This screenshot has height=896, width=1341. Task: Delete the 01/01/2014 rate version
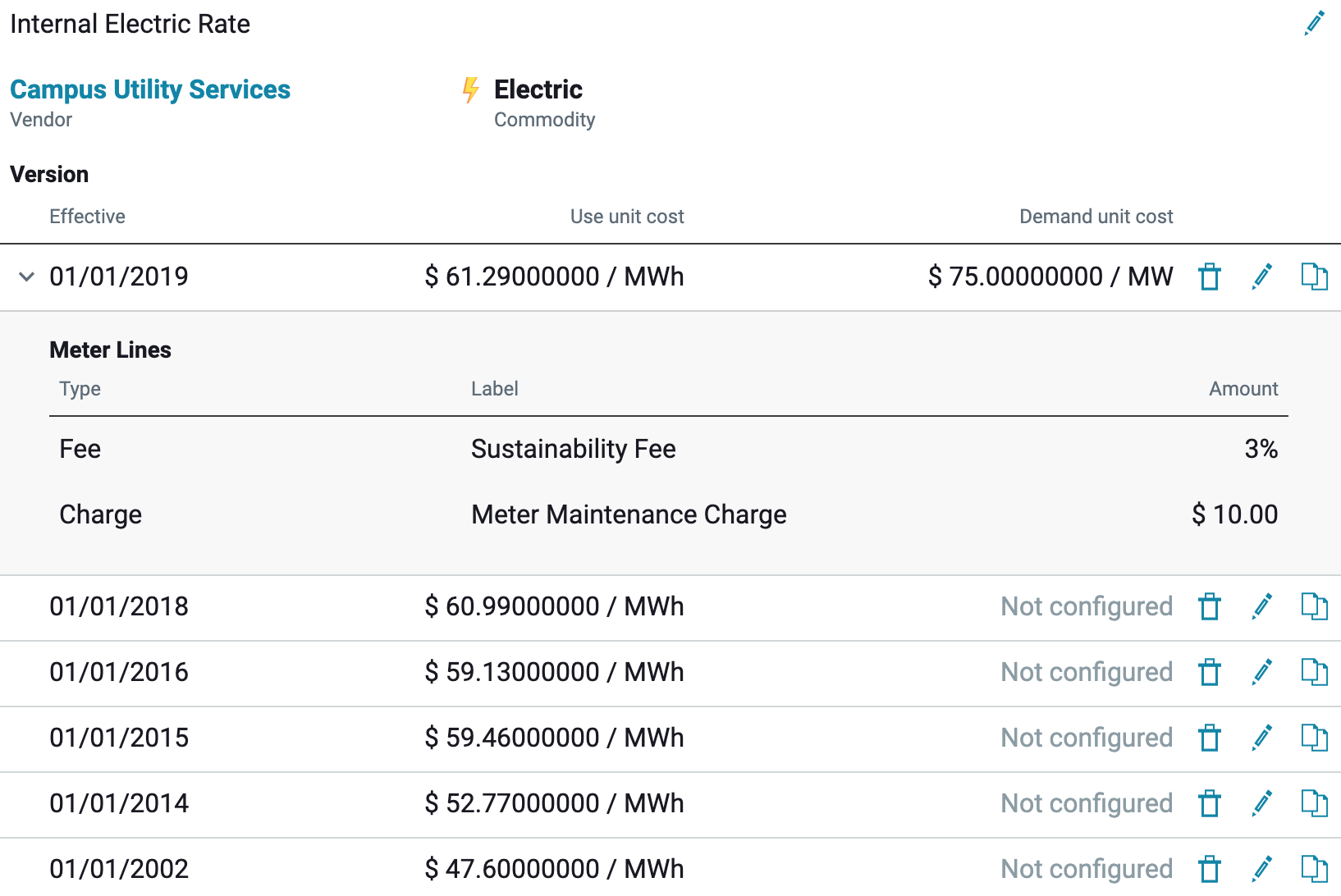click(1209, 804)
